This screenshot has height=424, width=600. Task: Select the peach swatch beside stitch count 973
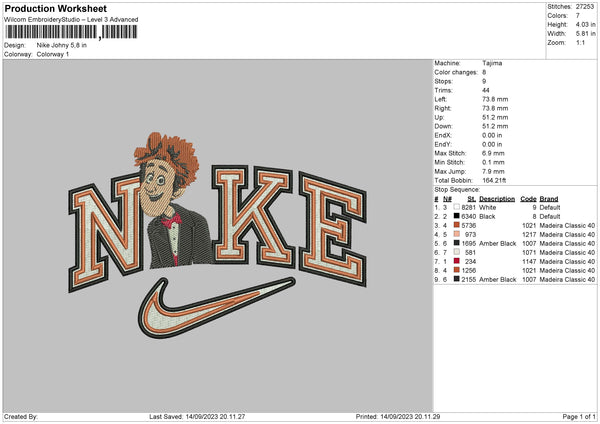pos(456,234)
